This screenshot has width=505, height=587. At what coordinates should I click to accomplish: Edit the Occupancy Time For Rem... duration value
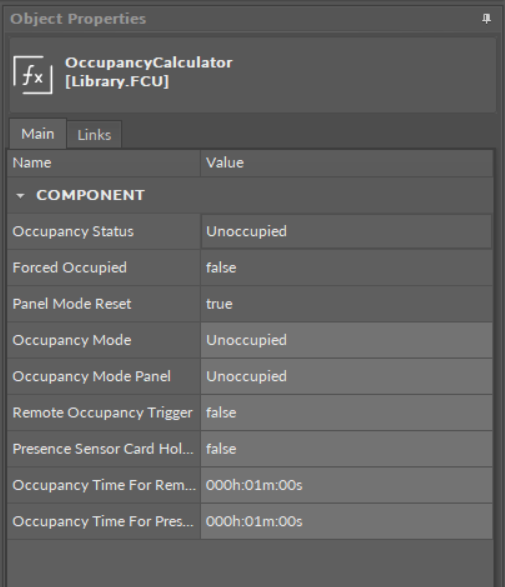pyautogui.click(x=346, y=485)
